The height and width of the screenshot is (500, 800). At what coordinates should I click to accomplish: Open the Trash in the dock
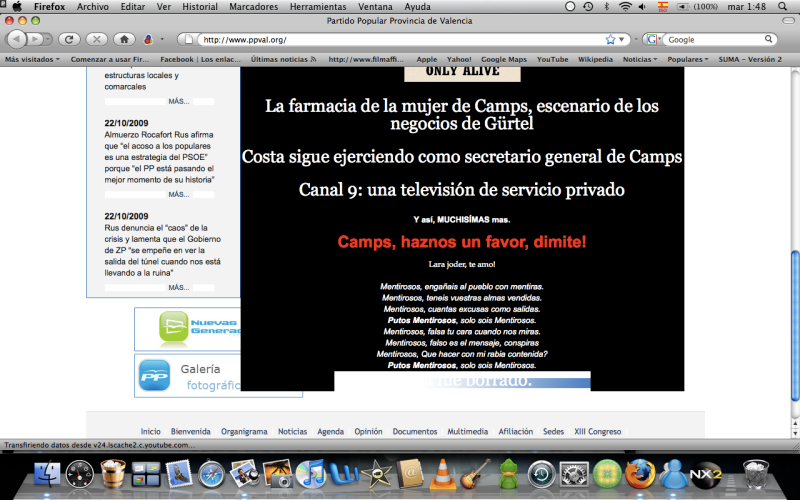[757, 472]
